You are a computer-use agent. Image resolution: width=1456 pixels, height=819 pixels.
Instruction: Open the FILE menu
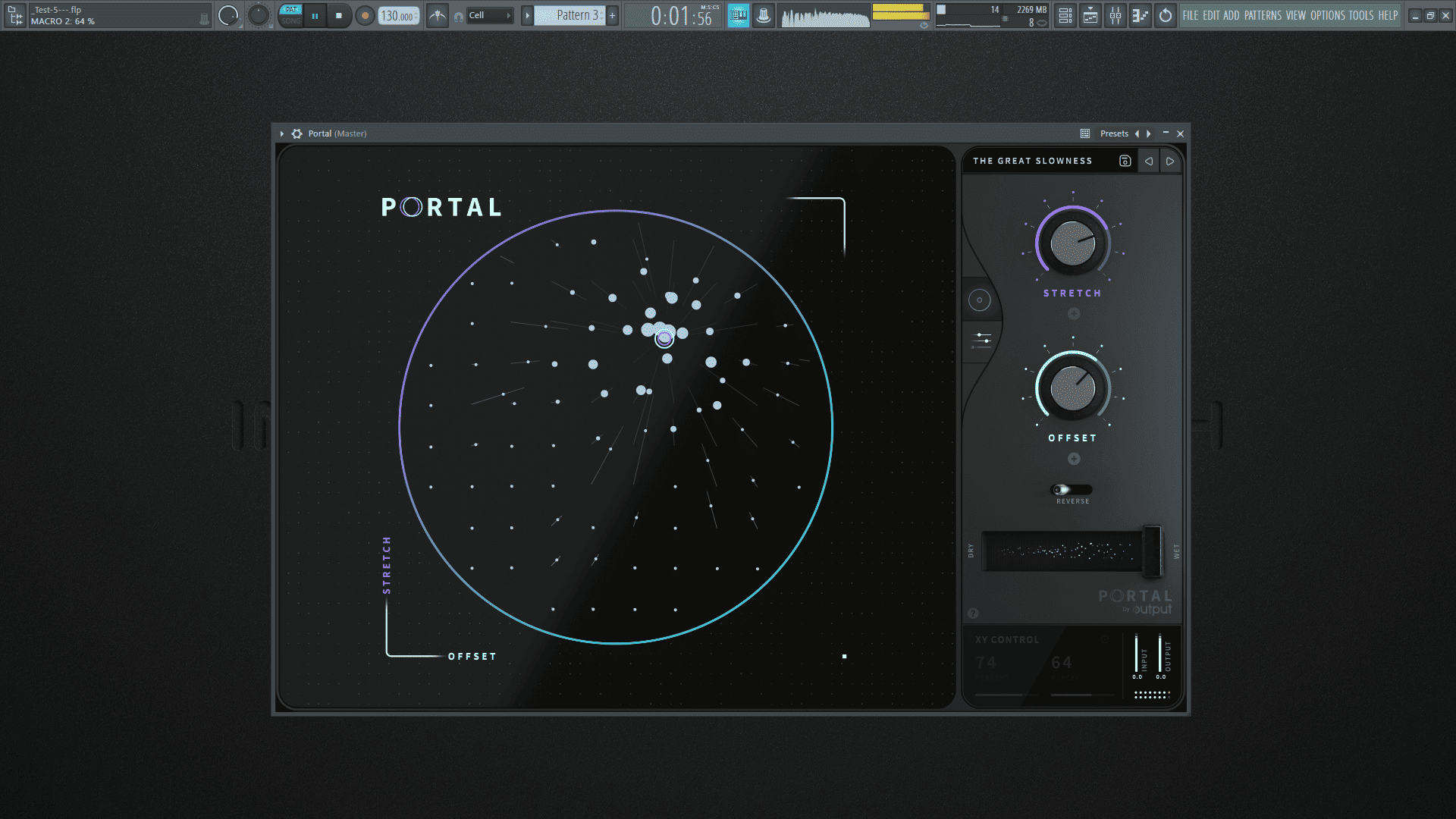pyautogui.click(x=1191, y=15)
